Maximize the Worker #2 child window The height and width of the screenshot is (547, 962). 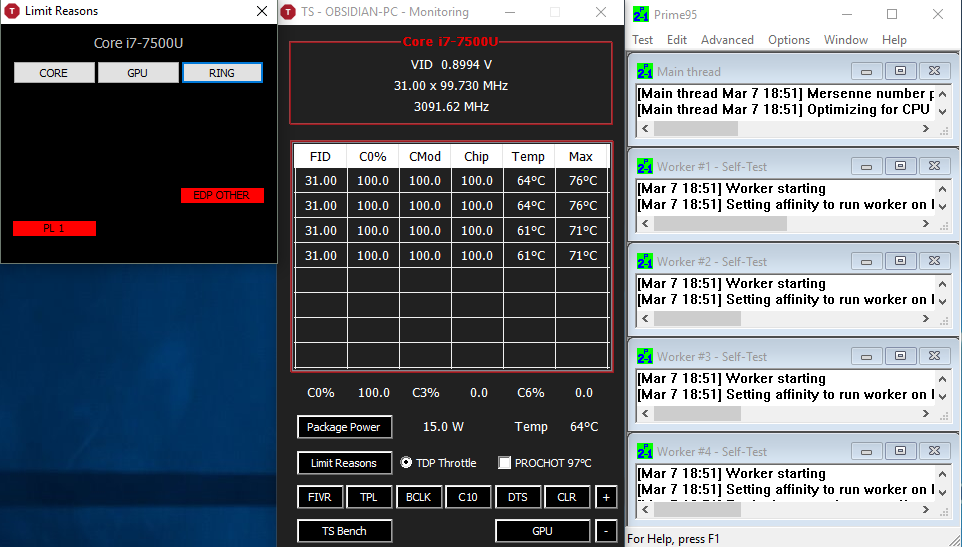click(x=900, y=261)
